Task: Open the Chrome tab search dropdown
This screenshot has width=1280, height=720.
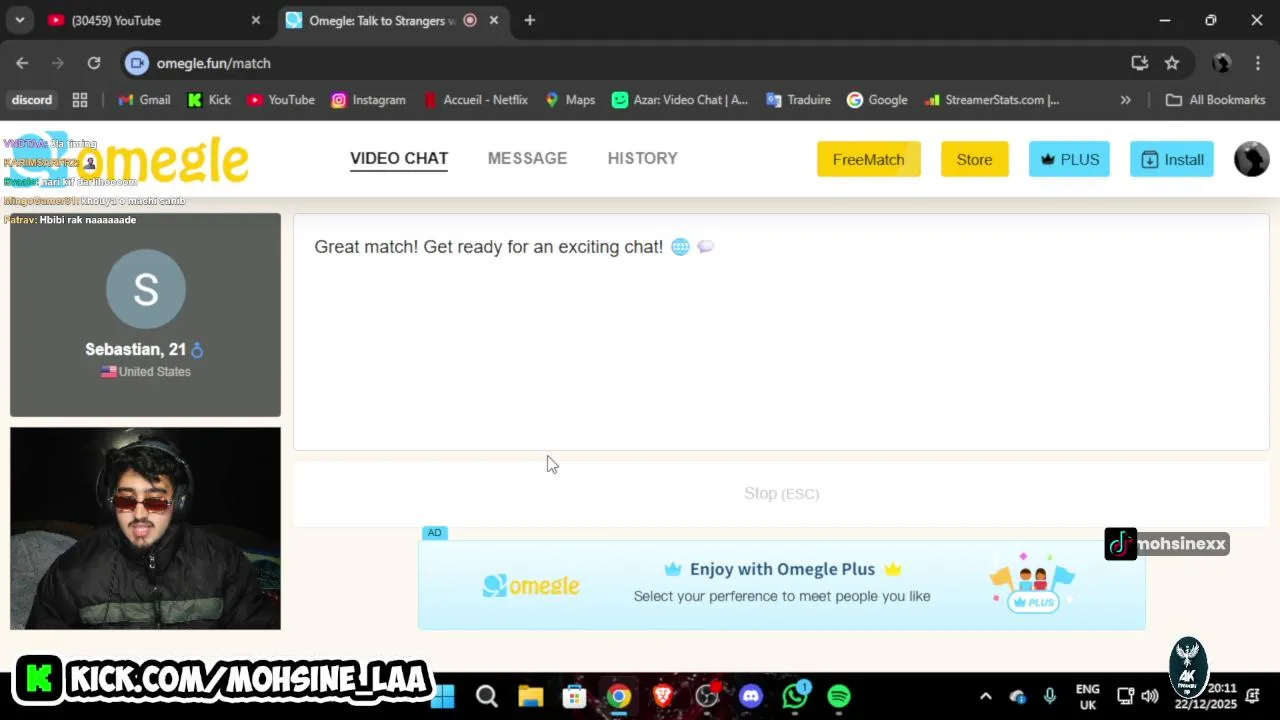Action: pos(19,20)
